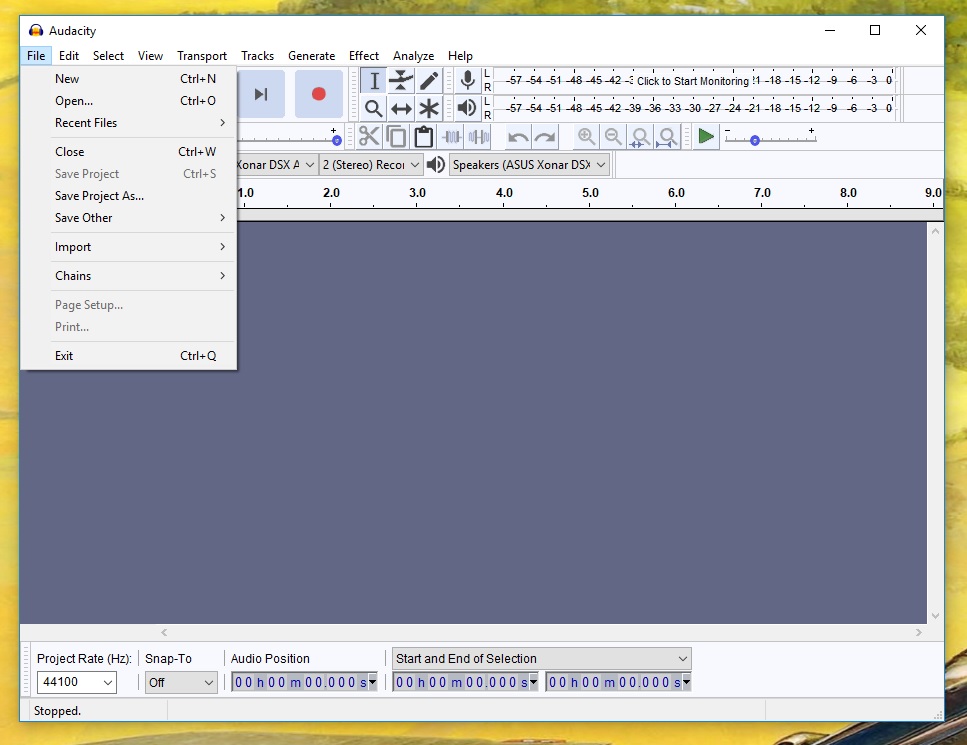
Task: Open the View menu
Action: coord(150,56)
